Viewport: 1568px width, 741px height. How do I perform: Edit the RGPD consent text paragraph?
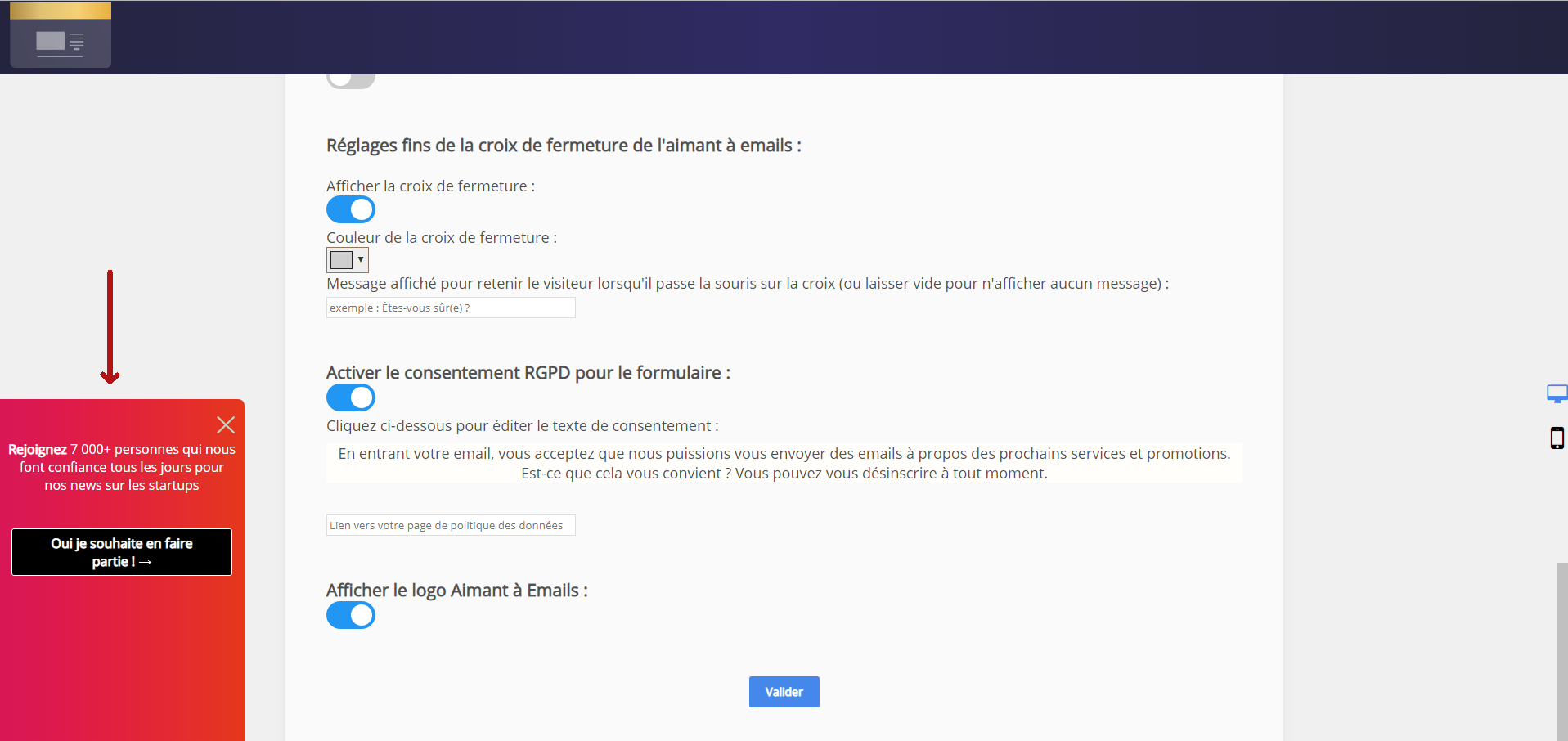tap(784, 464)
